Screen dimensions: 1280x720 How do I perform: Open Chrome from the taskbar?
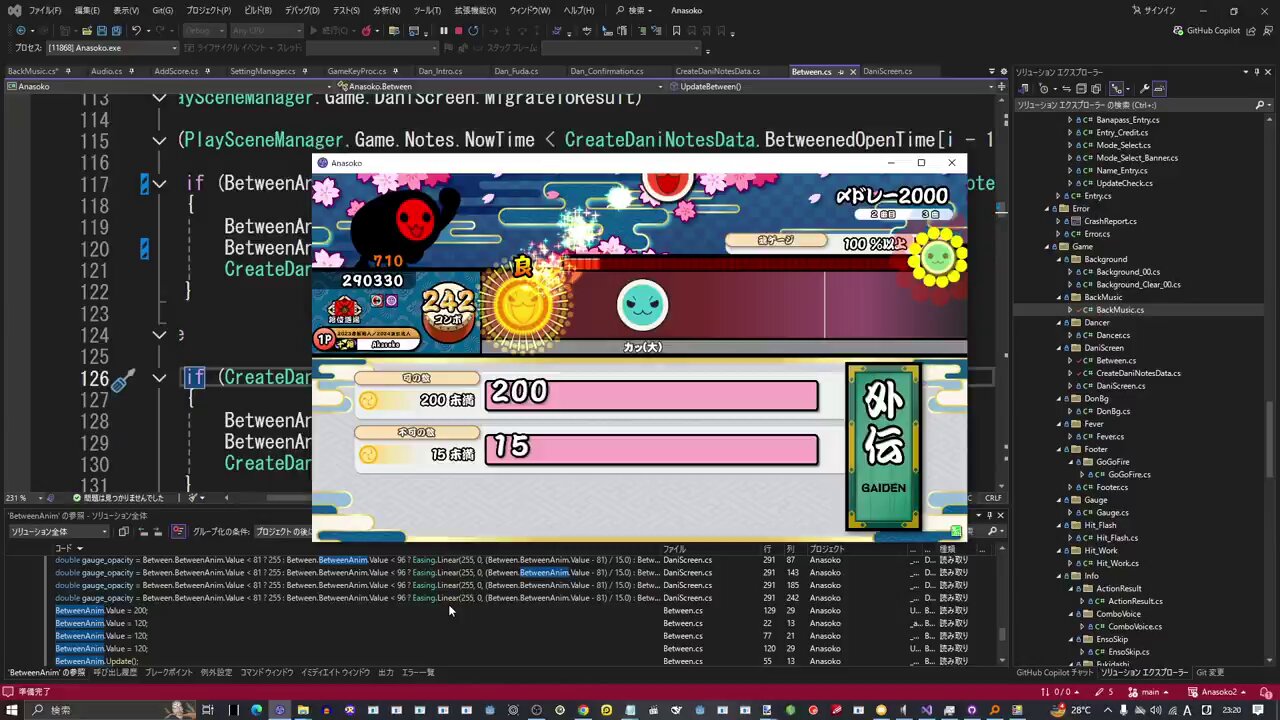tap(583, 710)
